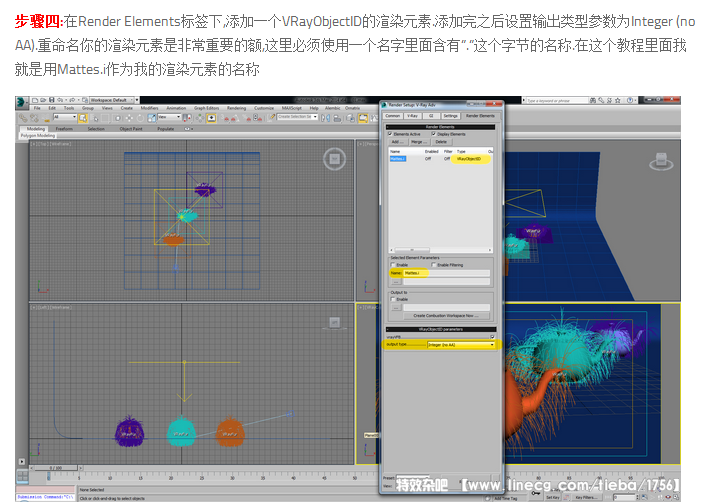Open the reference coordinate View dropdown
Image resolution: width=710 pixels, height=502 pixels.
pos(169,117)
